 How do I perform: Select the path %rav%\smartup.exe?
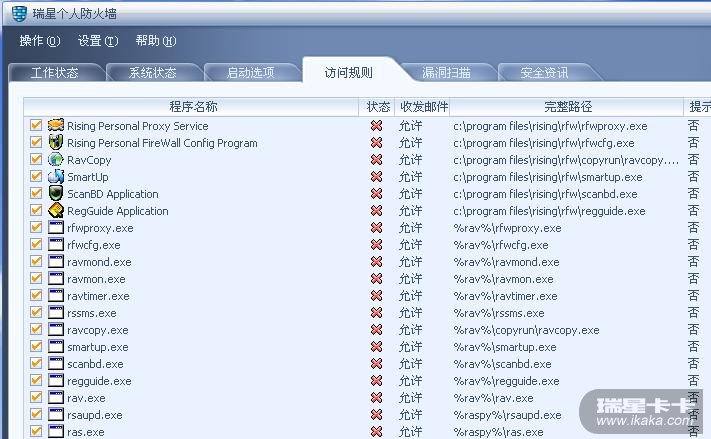505,347
